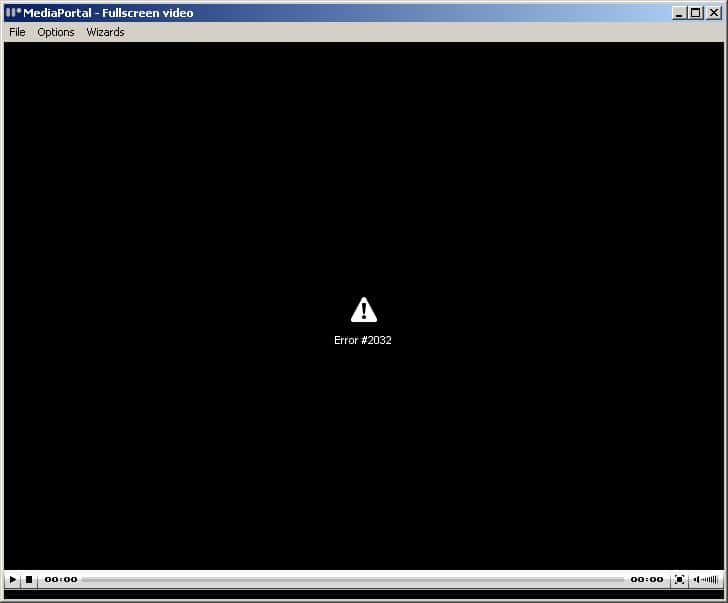Click the Error #2032 message text
The width and height of the screenshot is (728, 603).
(363, 340)
